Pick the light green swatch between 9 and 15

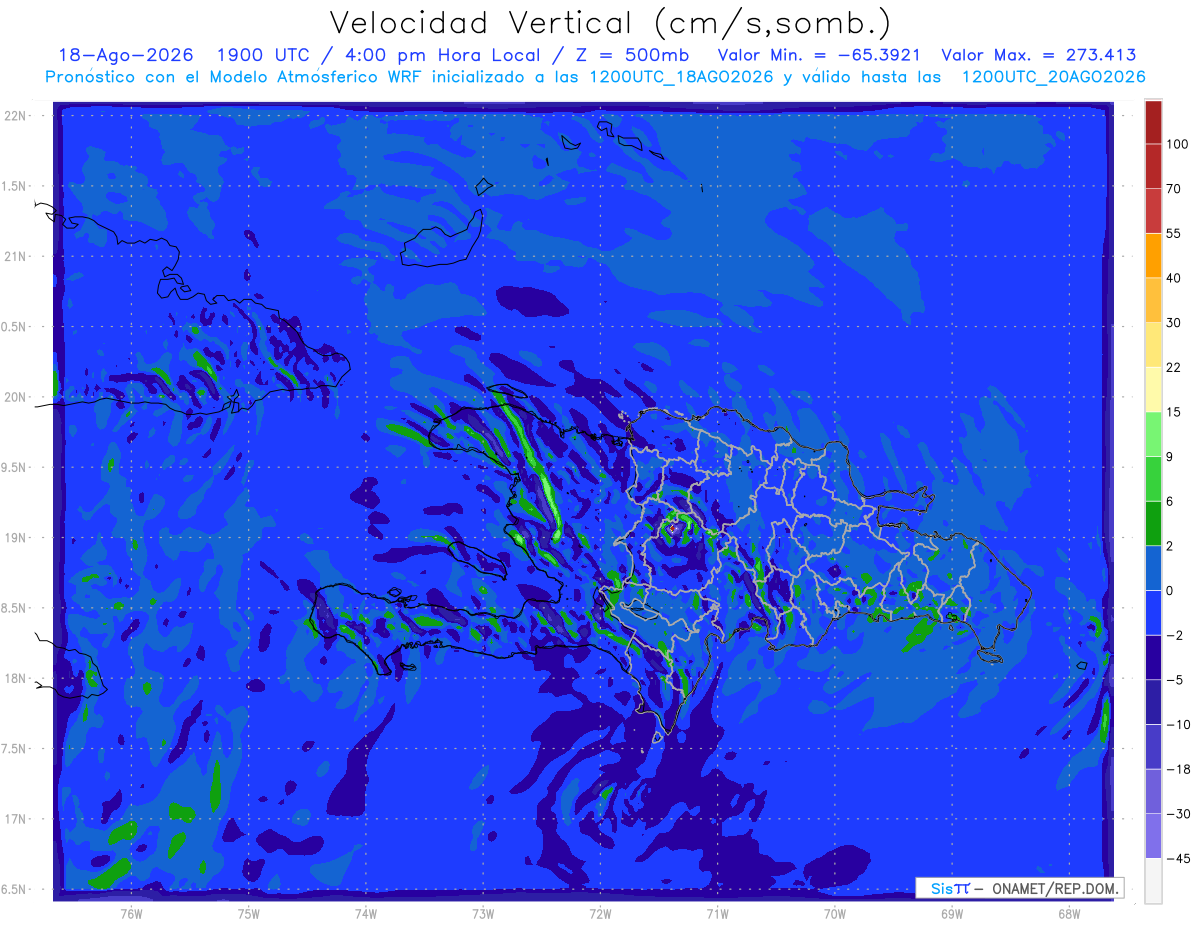tap(1153, 434)
